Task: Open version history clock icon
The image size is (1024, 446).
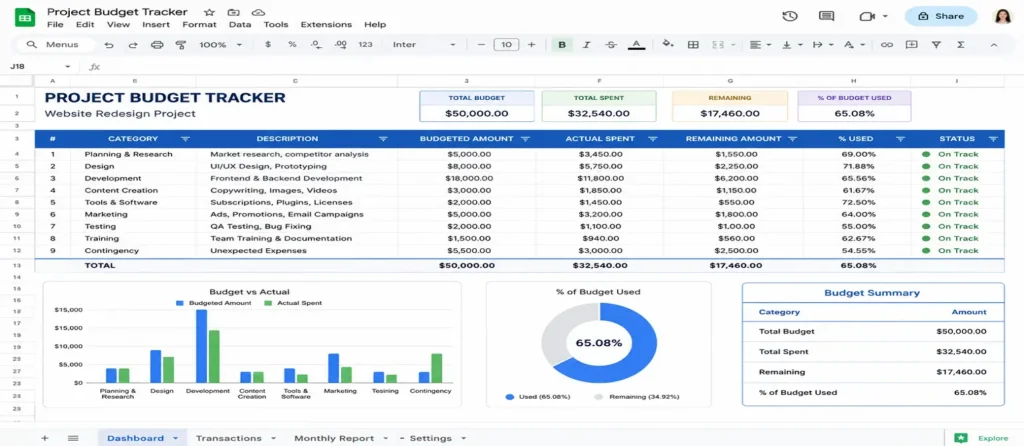Action: coord(790,16)
